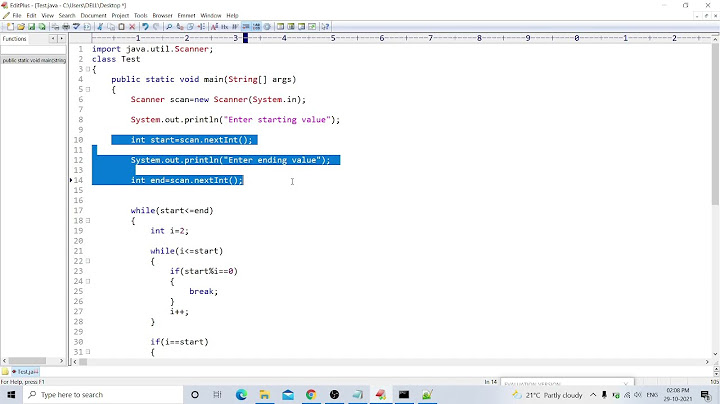
Task: Click the Task View taskbar icon
Action: pos(217,395)
